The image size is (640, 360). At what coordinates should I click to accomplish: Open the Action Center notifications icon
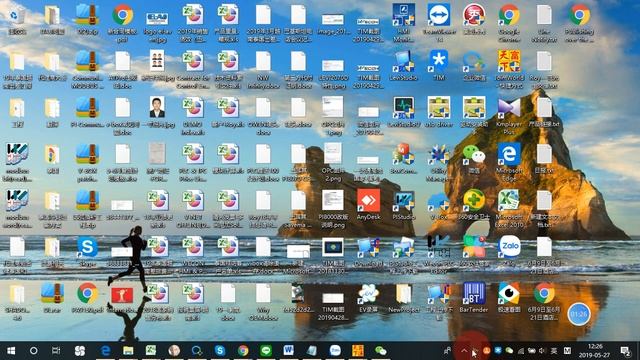tap(625, 351)
